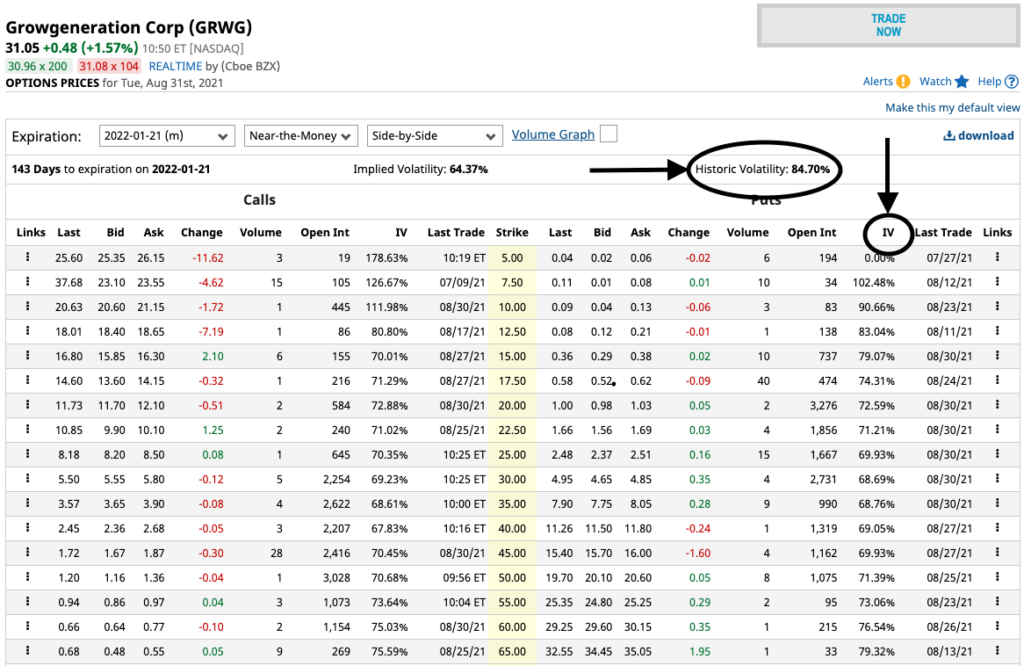
Task: Open calls links menu for 30.00 strike row
Action: (x=27, y=479)
